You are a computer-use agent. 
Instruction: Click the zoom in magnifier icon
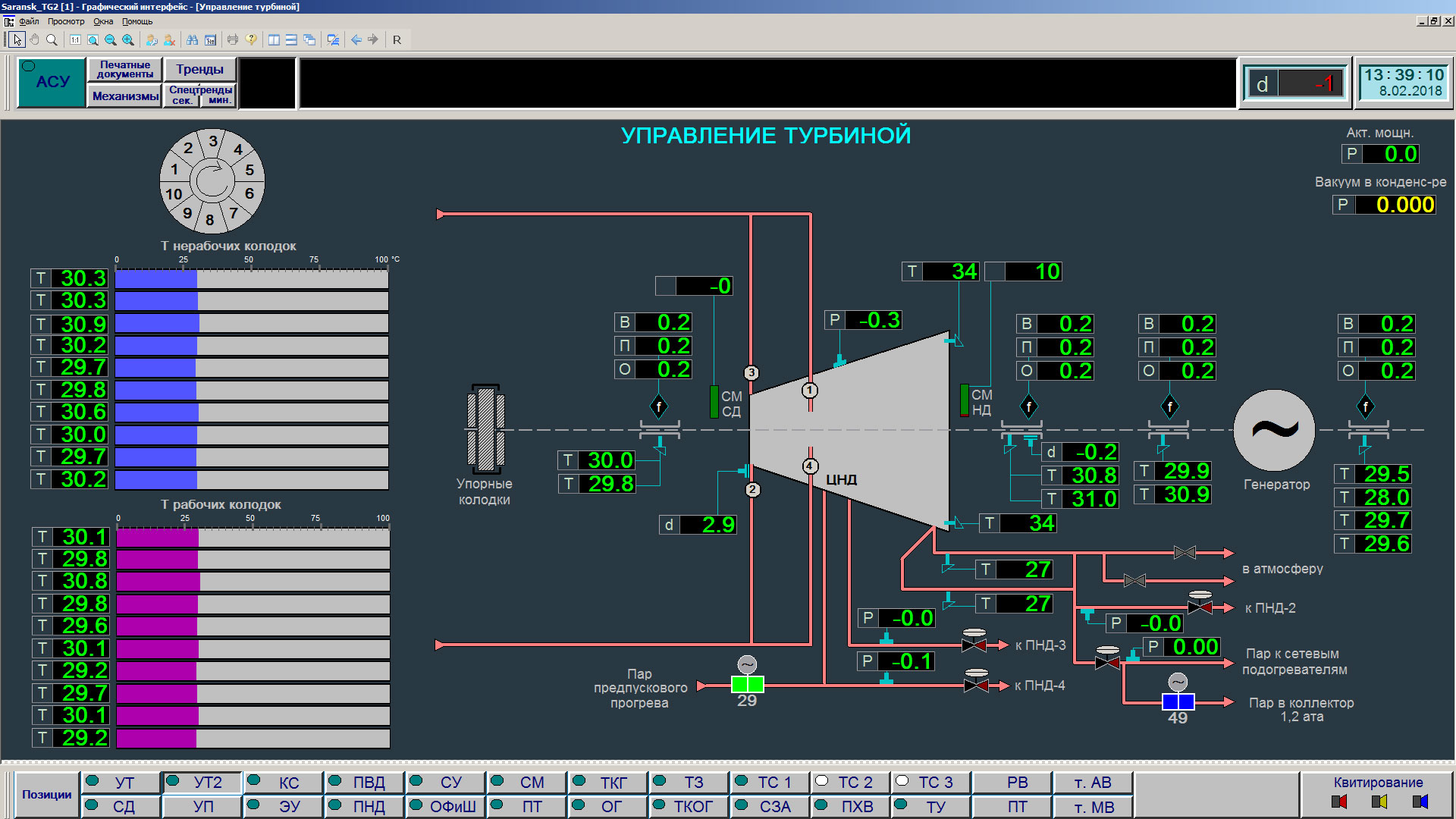[x=128, y=39]
